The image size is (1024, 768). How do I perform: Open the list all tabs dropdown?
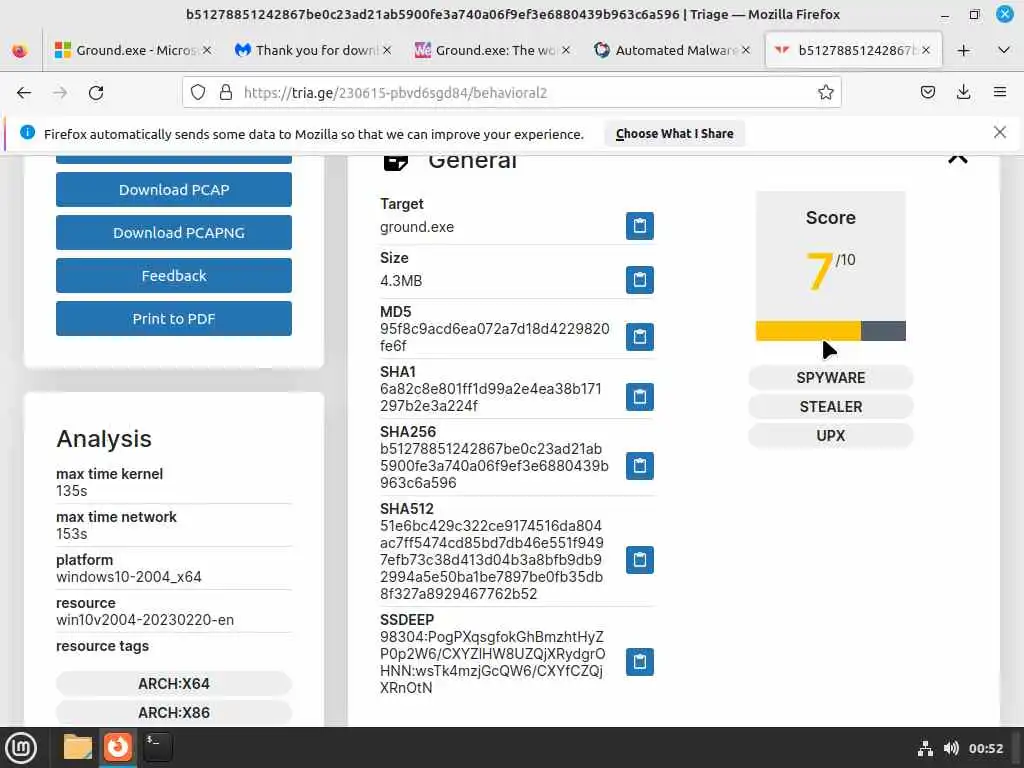pyautogui.click(x=1004, y=50)
